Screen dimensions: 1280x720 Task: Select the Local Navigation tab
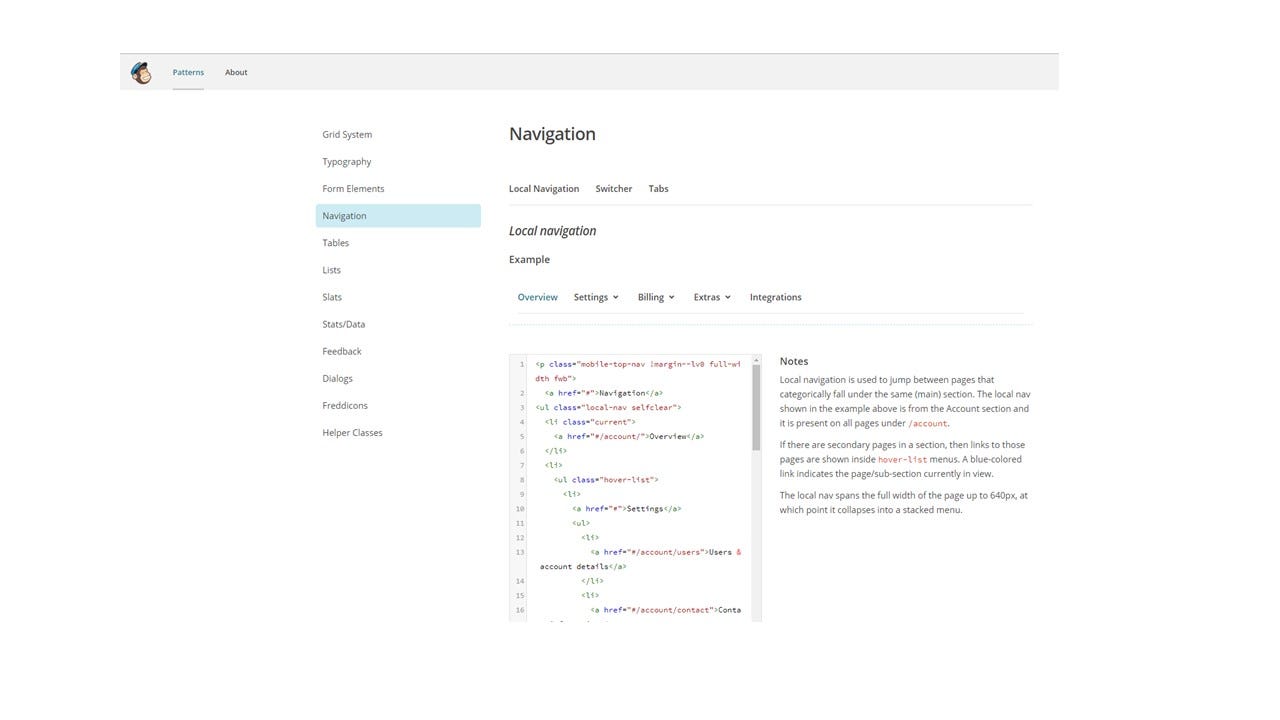point(543,188)
